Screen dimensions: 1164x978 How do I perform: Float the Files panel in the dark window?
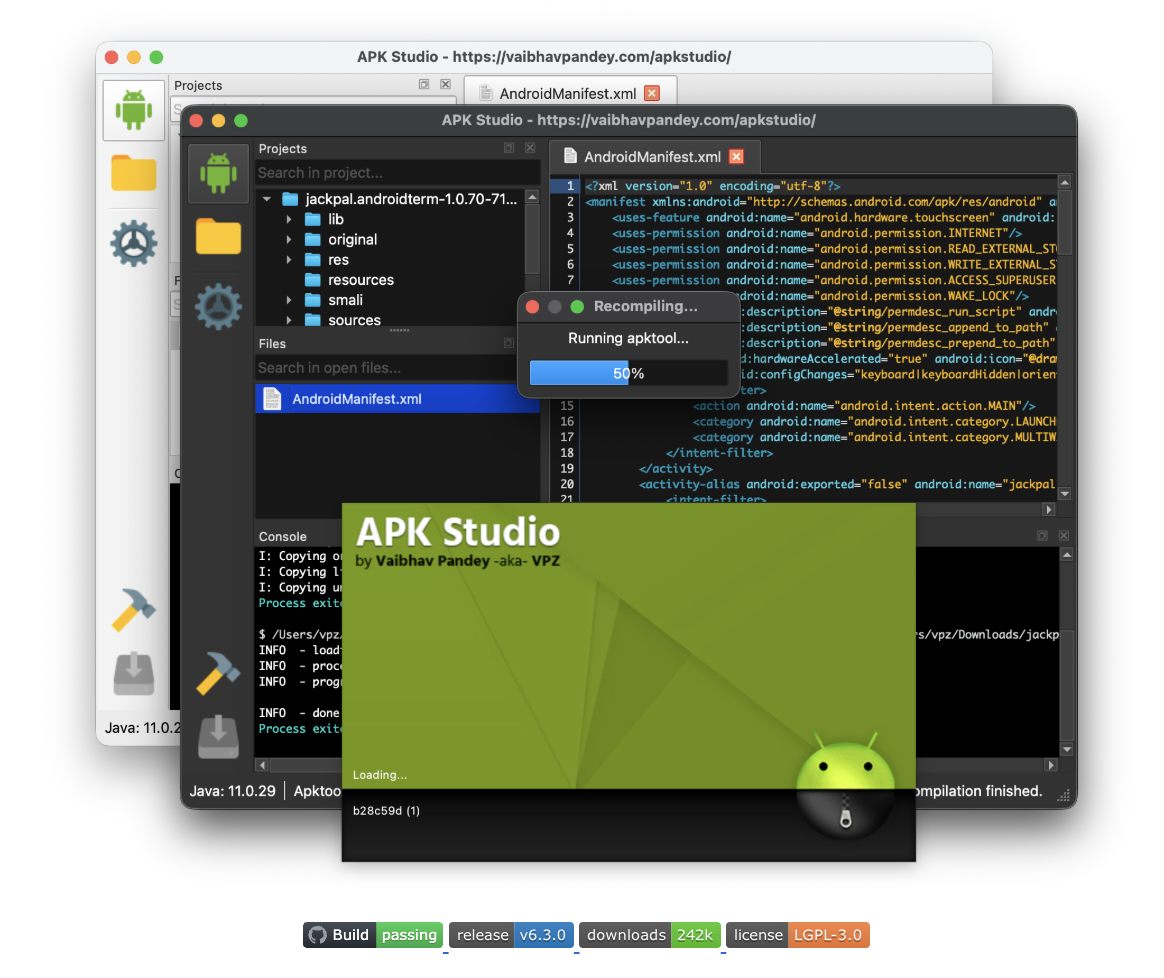pyautogui.click(x=509, y=343)
